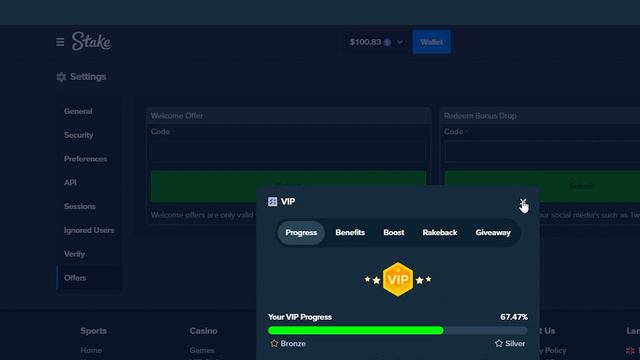Open the Home link under Sports
The width and height of the screenshot is (640, 360).
coord(91,350)
